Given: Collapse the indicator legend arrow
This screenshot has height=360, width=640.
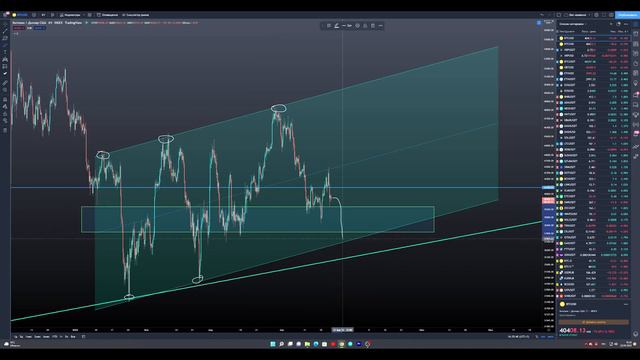Looking at the screenshot, I should click(16, 33).
